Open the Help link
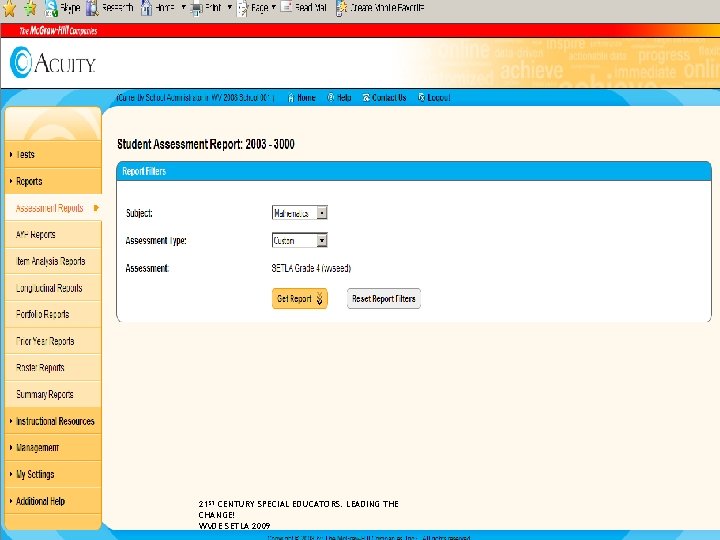 point(344,98)
